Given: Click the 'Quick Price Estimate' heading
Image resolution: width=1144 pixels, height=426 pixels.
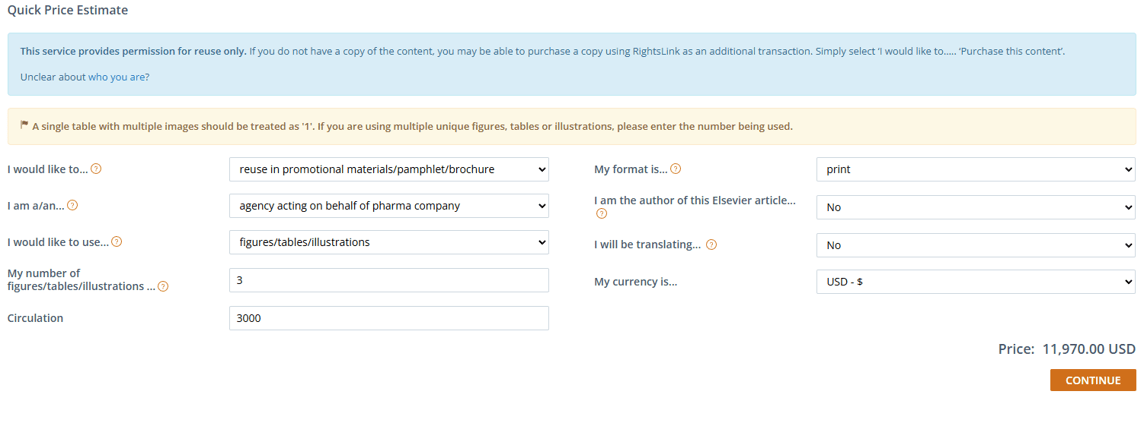Looking at the screenshot, I should [67, 10].
